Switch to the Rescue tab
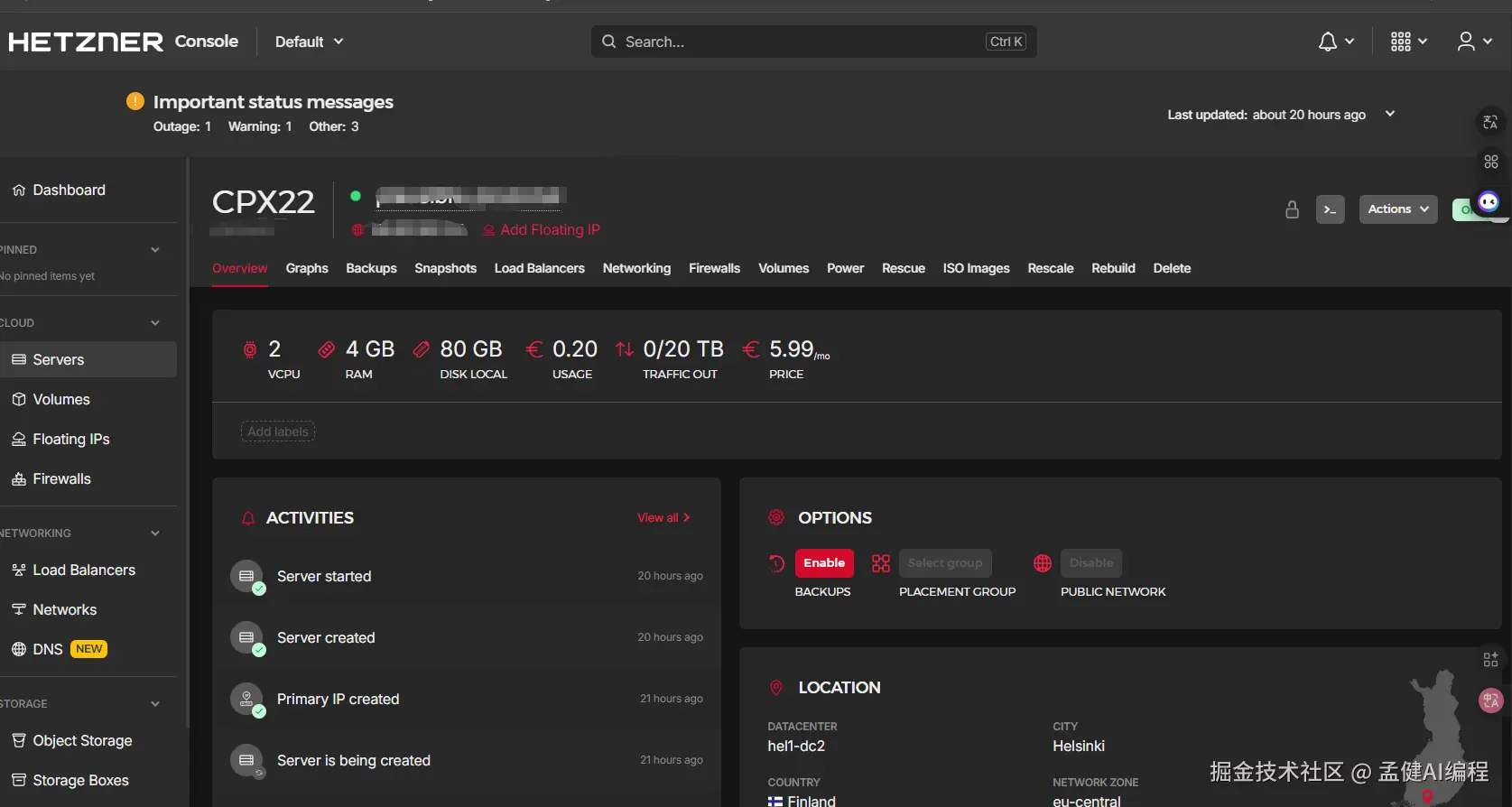 [903, 268]
